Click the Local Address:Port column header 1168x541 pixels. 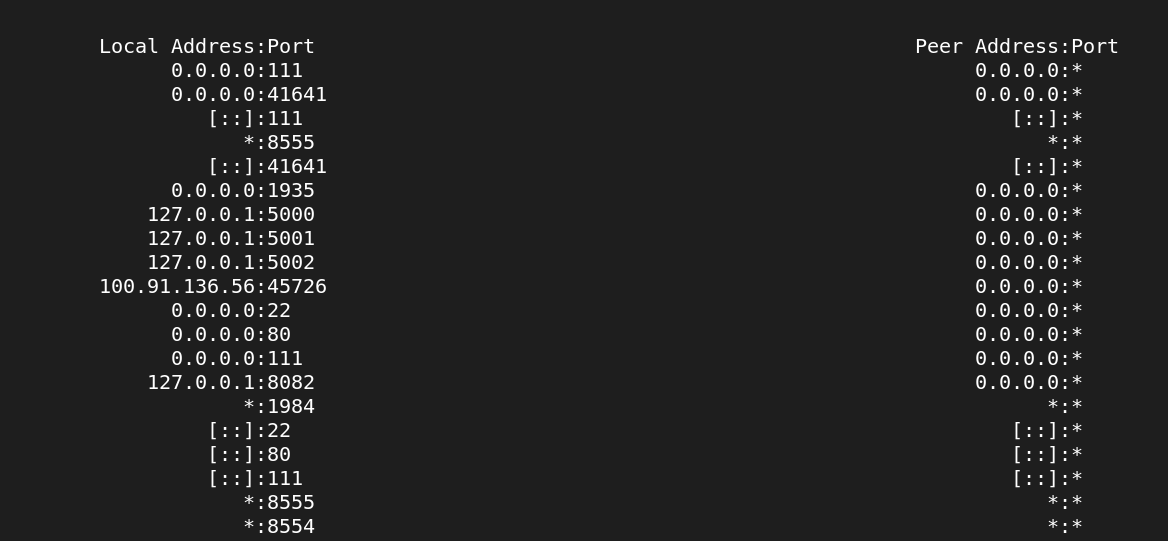207,47
